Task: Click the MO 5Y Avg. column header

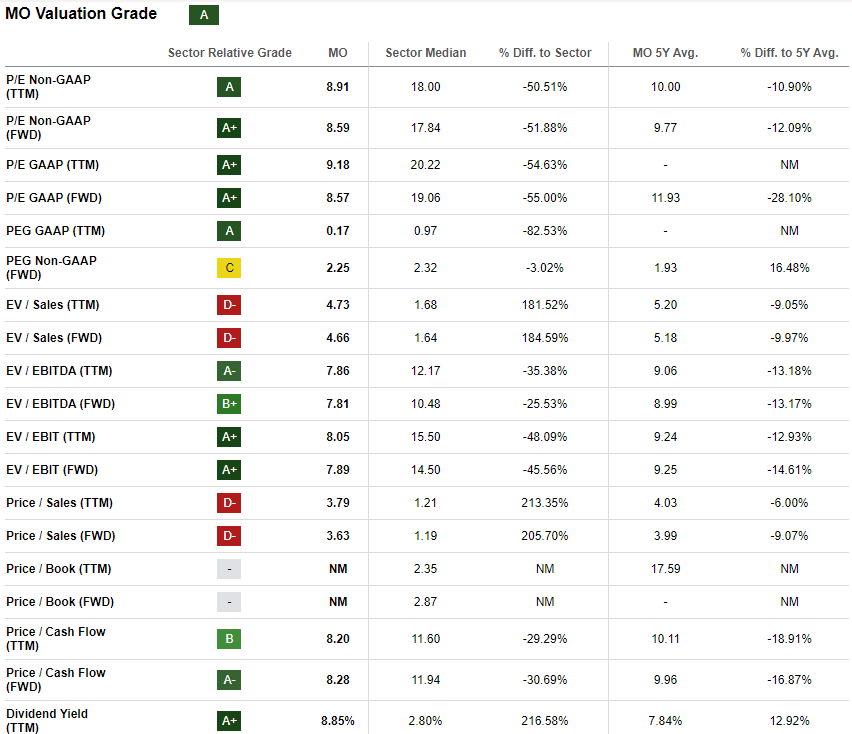Action: [665, 53]
